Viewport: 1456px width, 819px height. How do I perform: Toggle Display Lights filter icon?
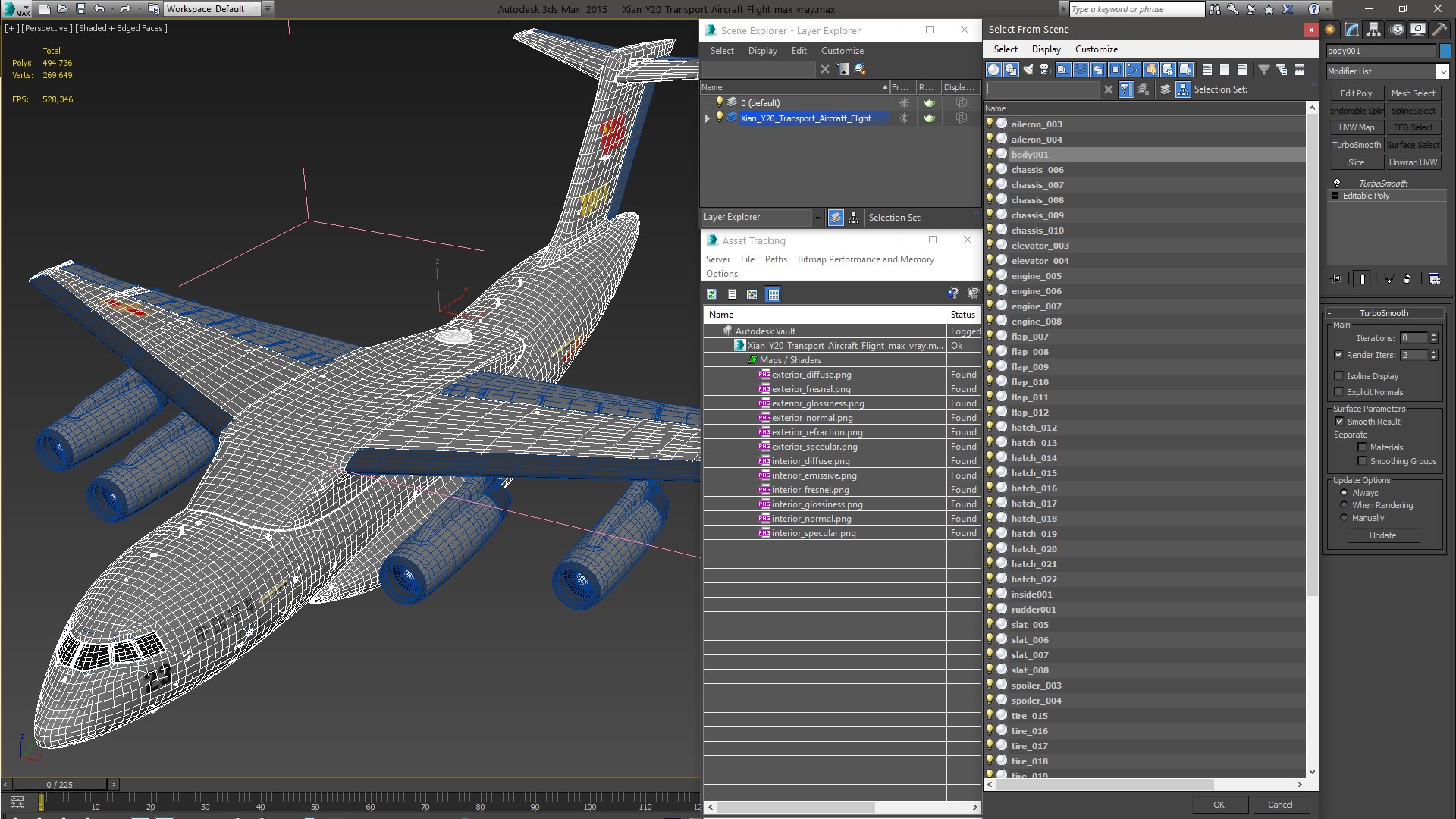1028,70
